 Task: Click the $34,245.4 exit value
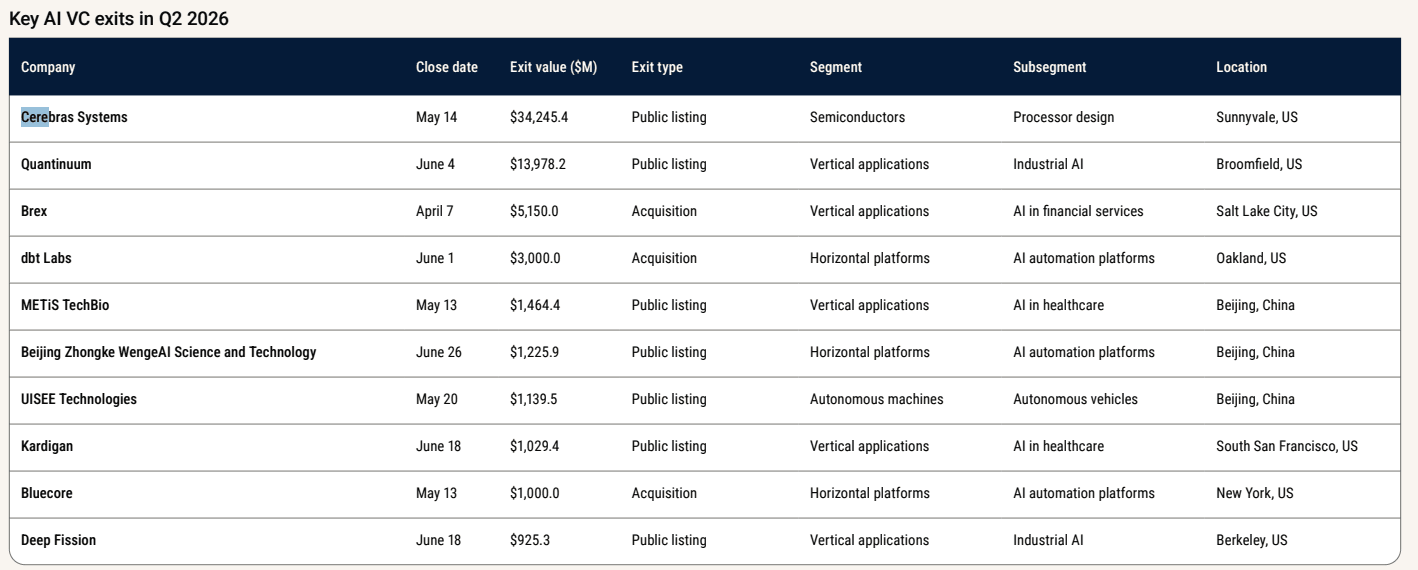(539, 117)
